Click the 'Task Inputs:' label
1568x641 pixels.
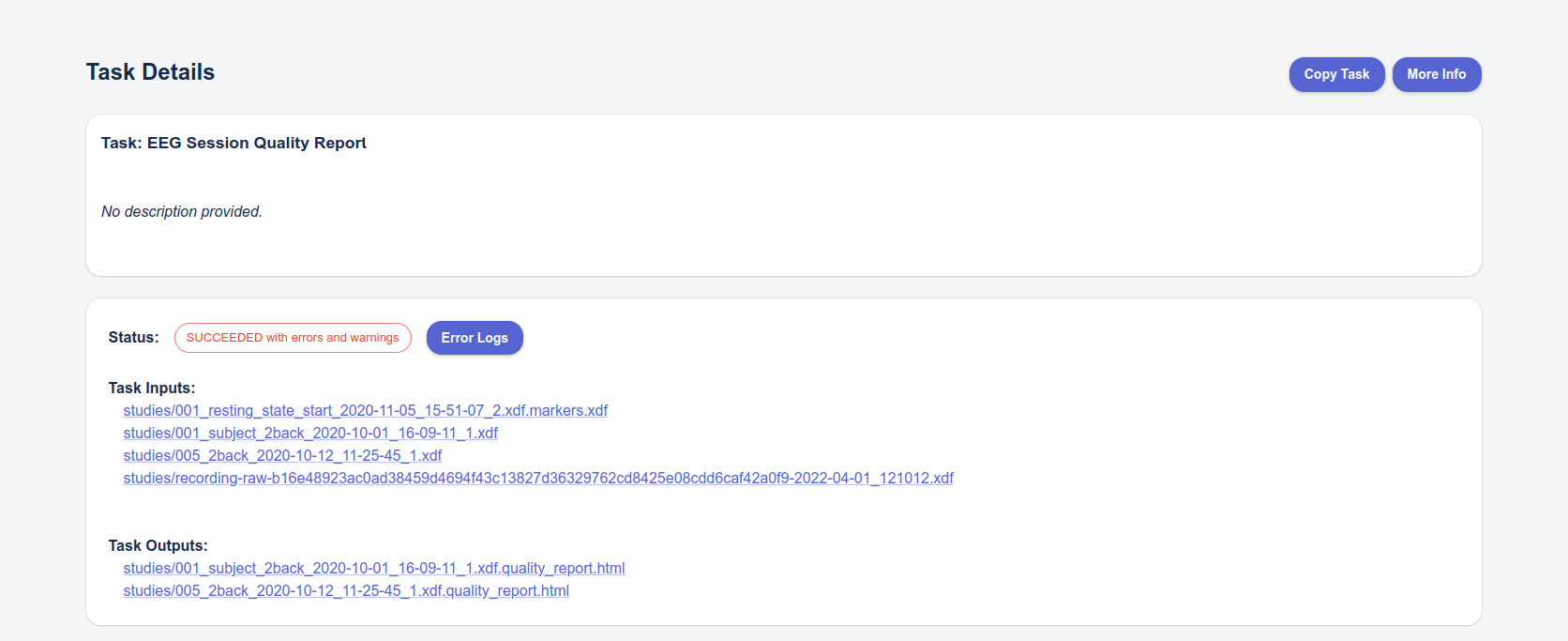[152, 388]
